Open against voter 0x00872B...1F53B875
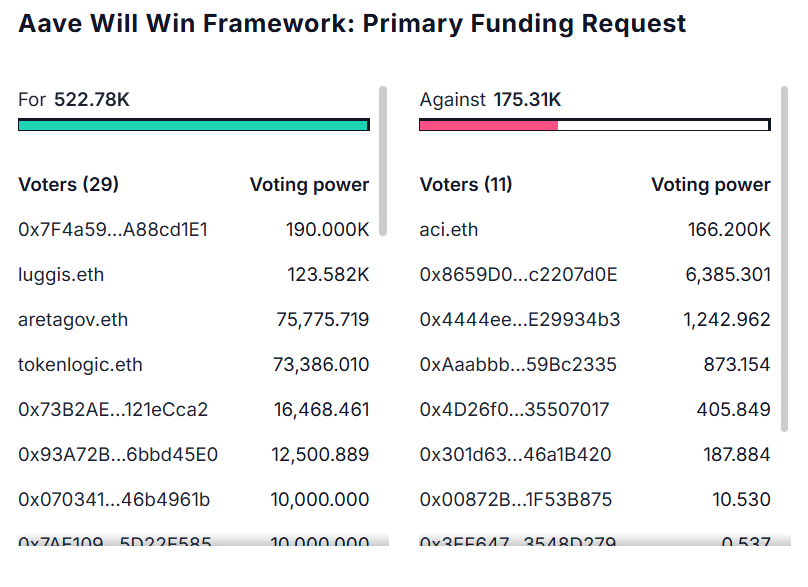The height and width of the screenshot is (587, 808). pyautogui.click(x=516, y=500)
